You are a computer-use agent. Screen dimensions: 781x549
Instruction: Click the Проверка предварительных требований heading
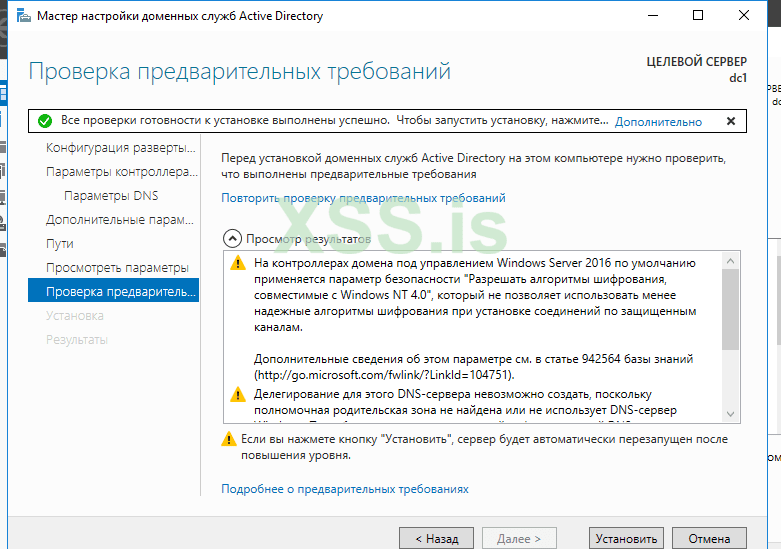tap(240, 71)
